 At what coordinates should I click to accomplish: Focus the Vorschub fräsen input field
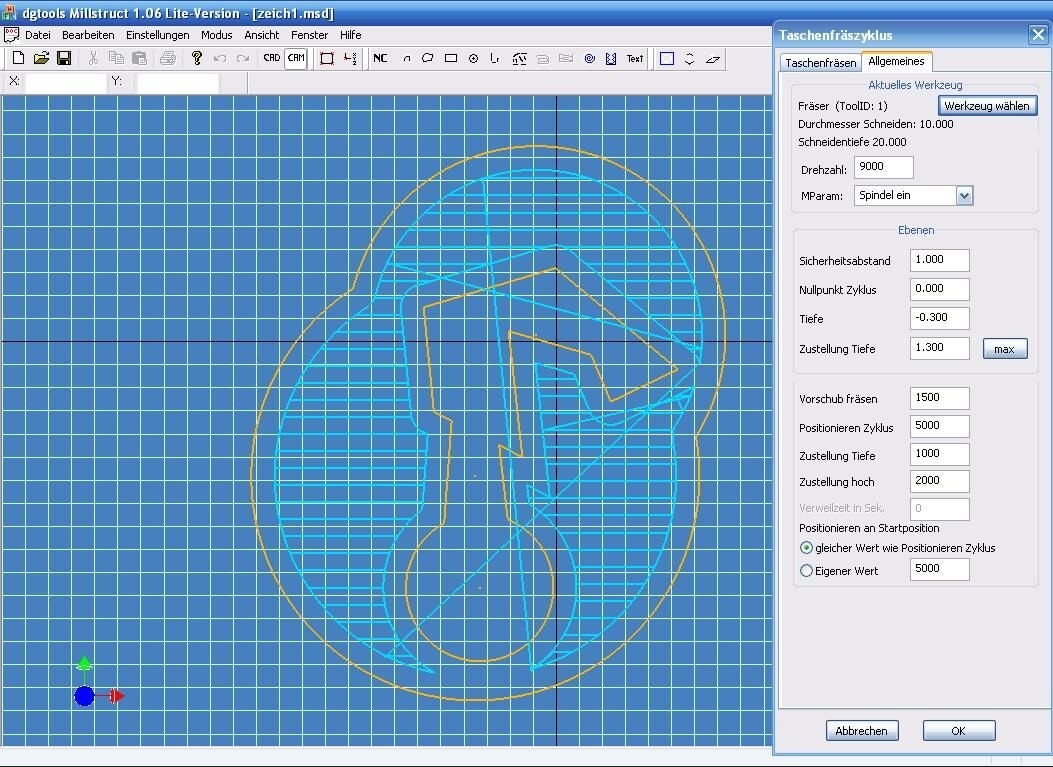(939, 398)
